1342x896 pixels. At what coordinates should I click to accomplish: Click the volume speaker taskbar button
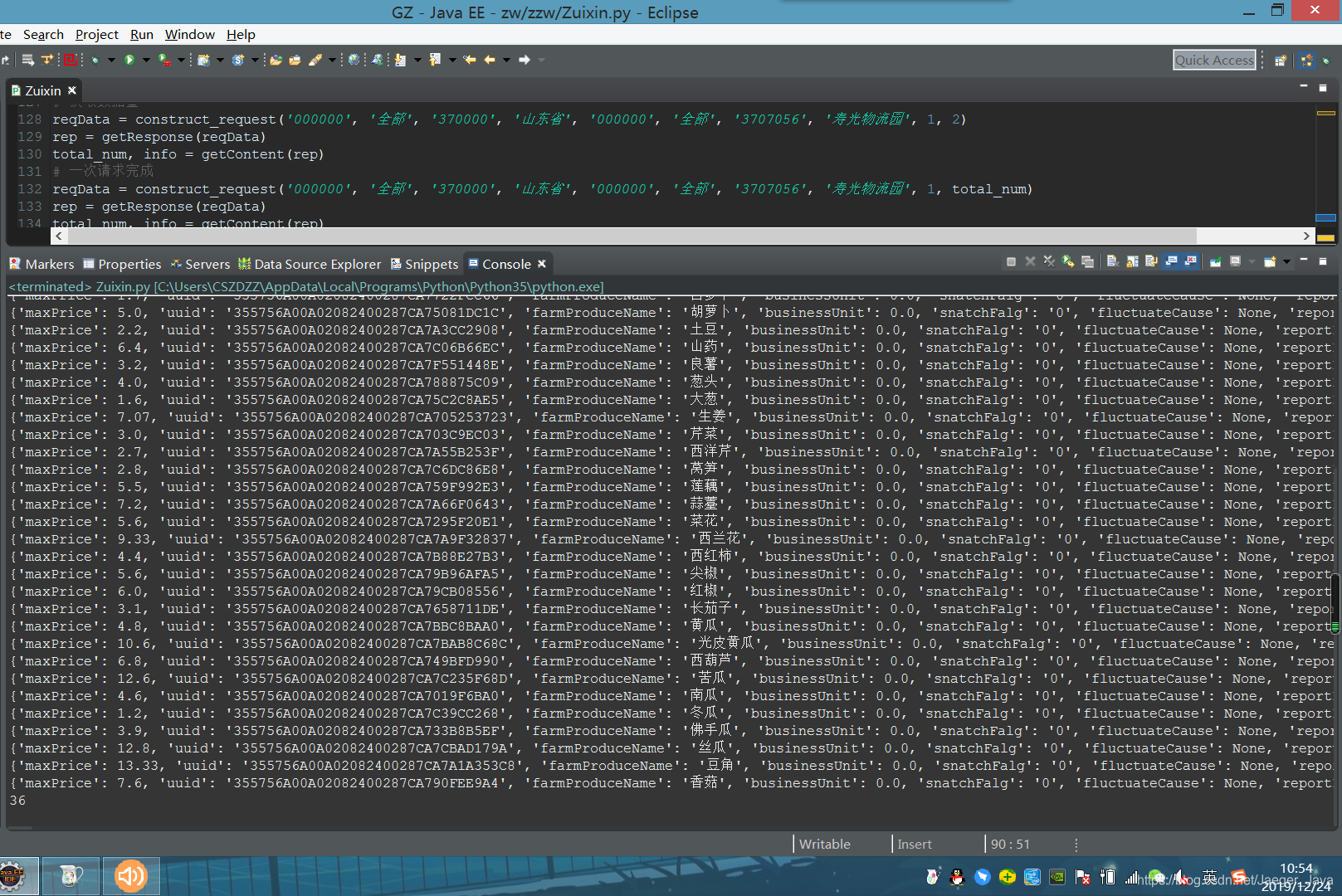tap(131, 876)
